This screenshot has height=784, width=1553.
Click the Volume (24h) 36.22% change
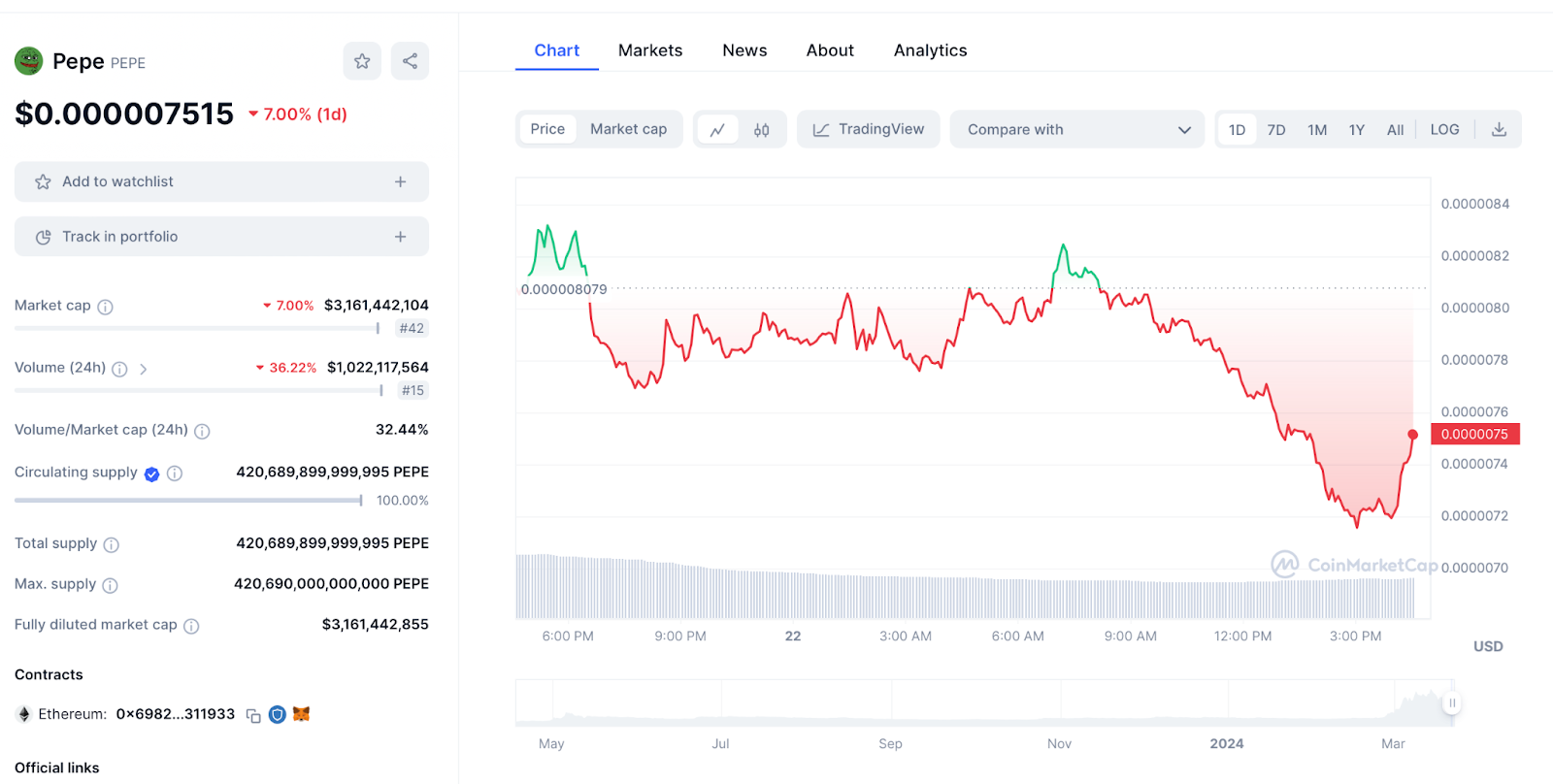click(286, 368)
